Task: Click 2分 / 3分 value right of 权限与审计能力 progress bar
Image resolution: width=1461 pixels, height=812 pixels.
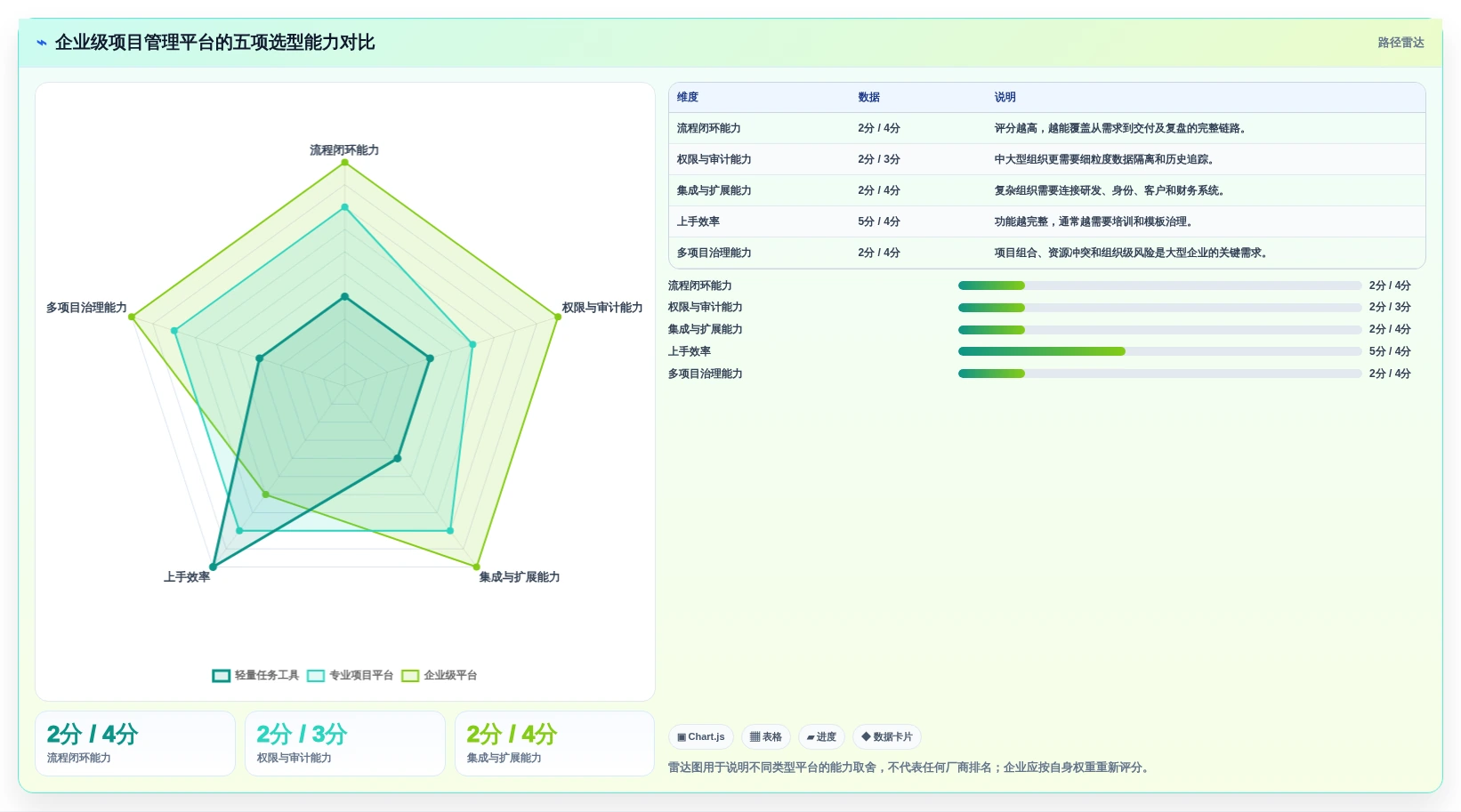Action: pos(1390,308)
